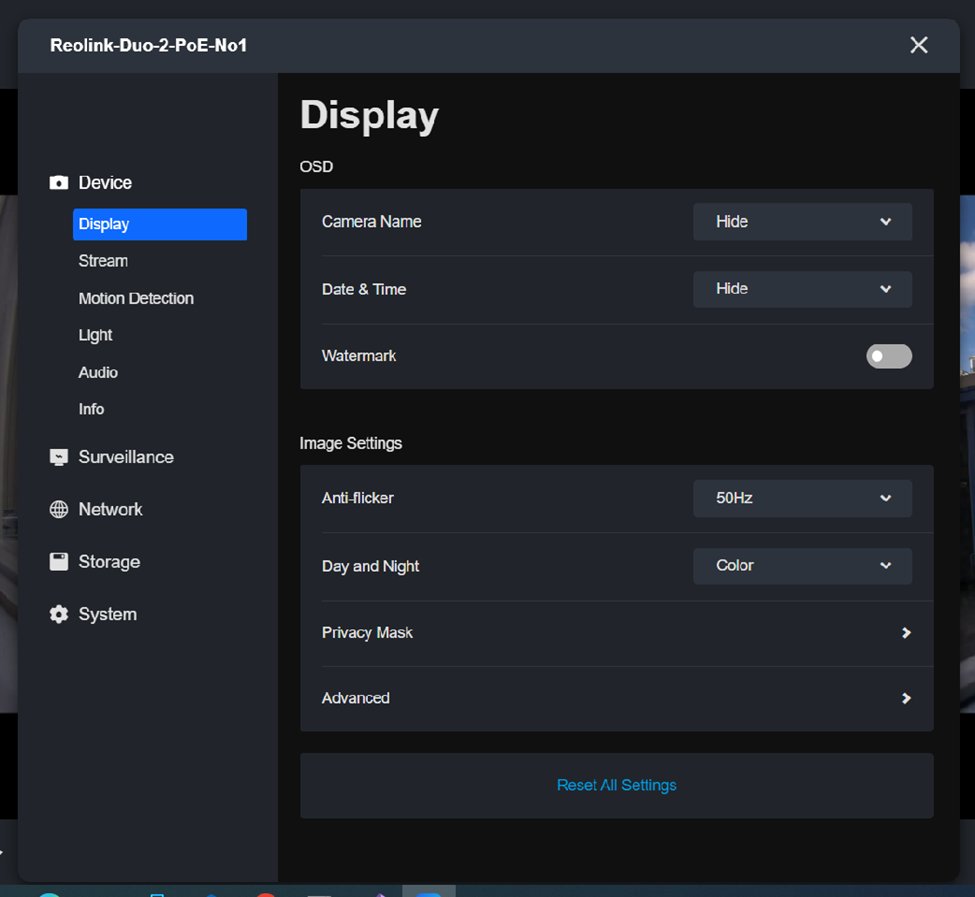
Task: Open the Audio settings page
Action: (98, 372)
